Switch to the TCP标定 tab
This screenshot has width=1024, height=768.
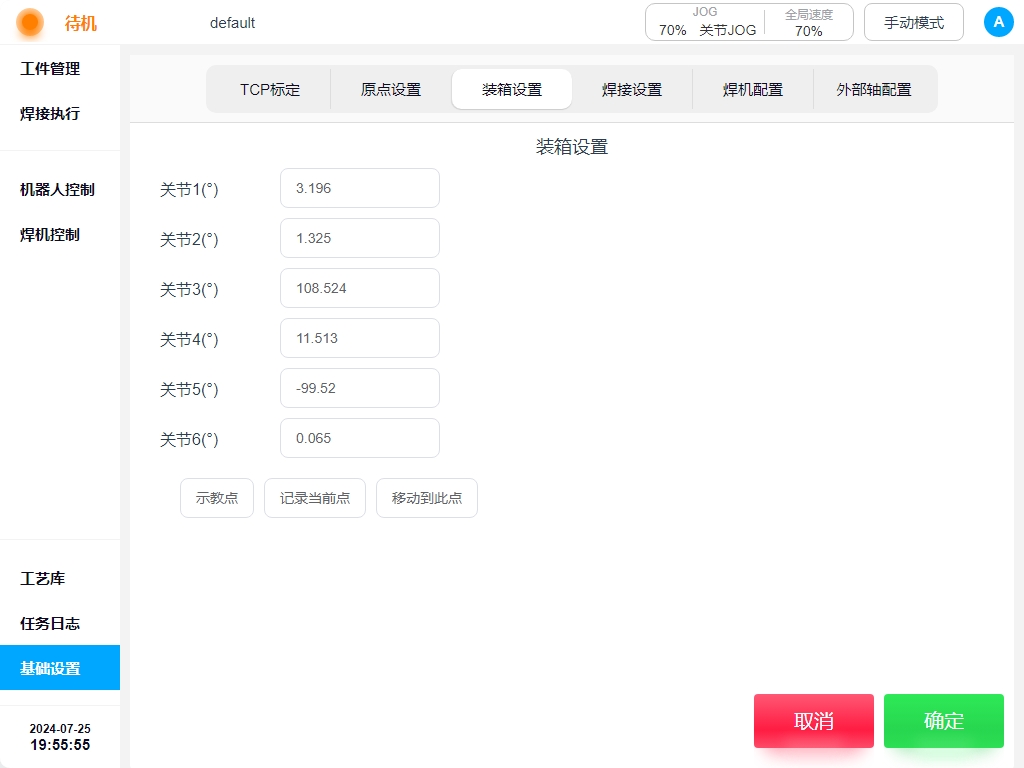tap(270, 89)
